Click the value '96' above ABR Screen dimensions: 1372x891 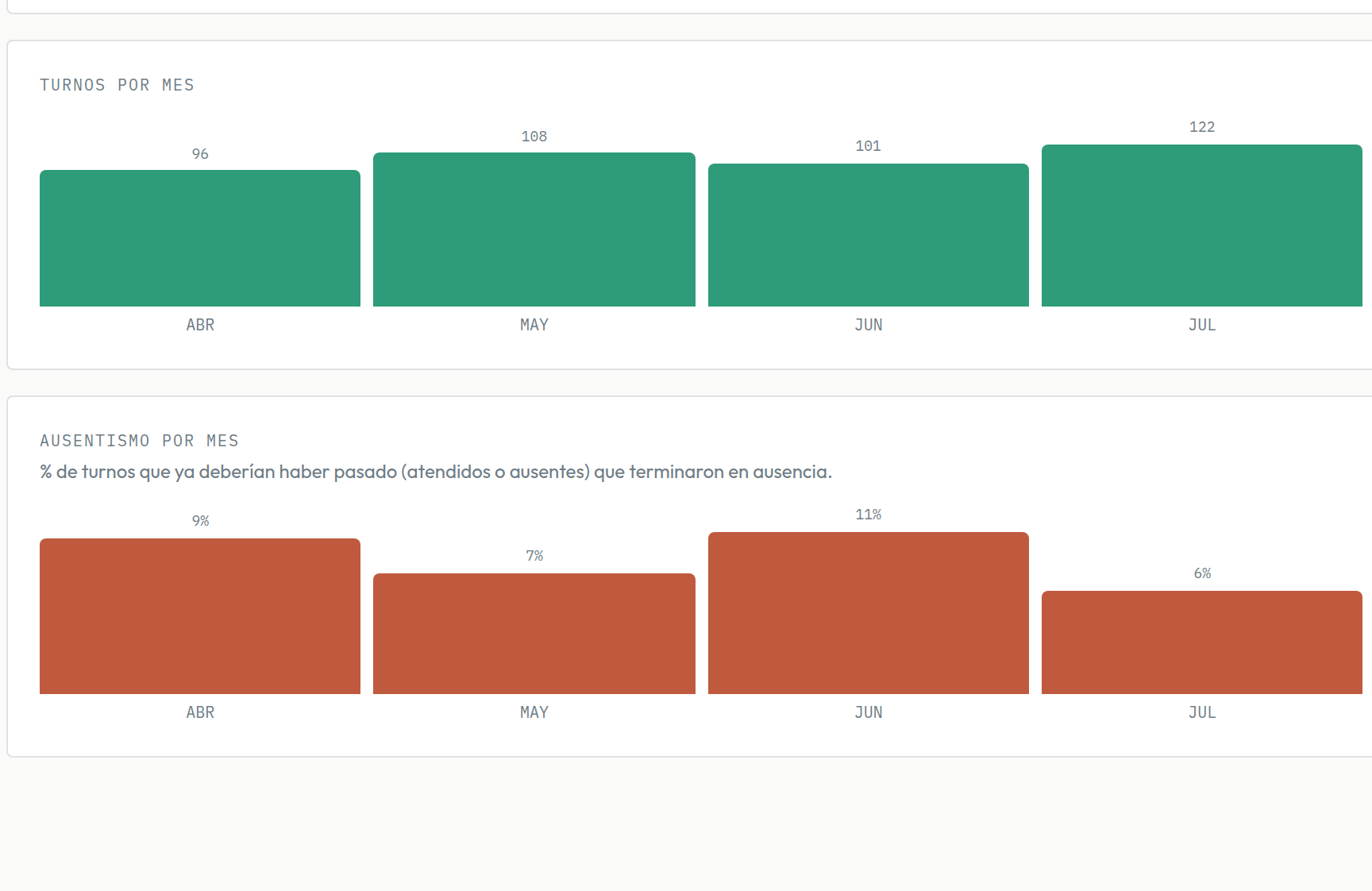(x=200, y=154)
